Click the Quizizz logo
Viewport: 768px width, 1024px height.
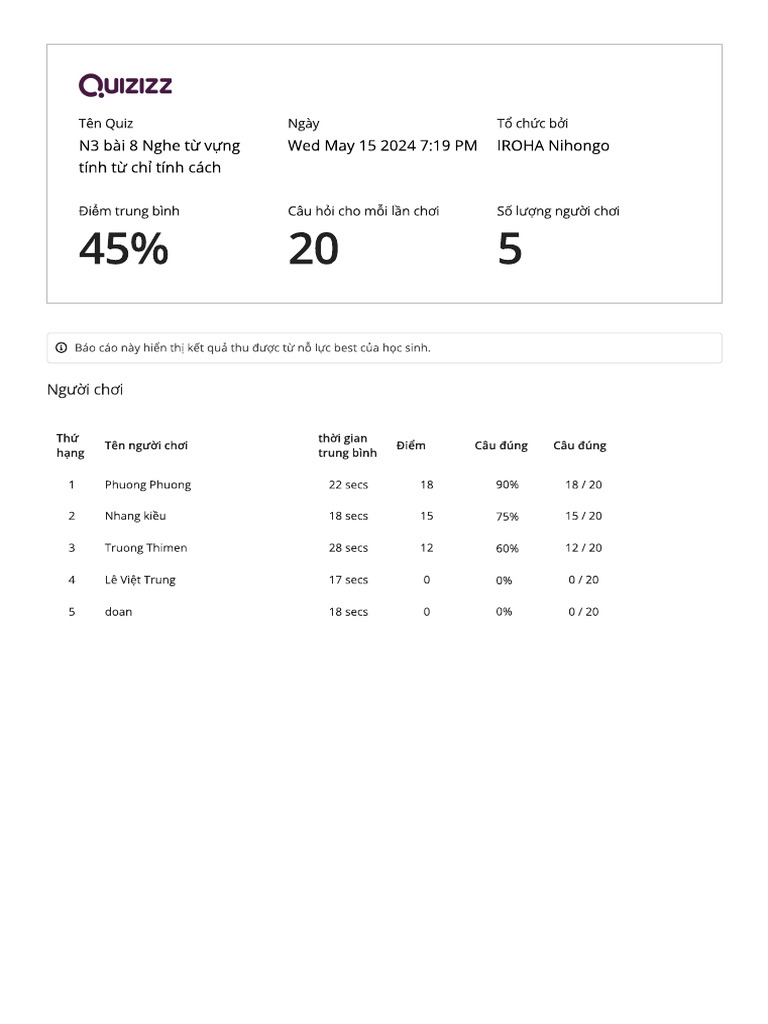click(125, 85)
